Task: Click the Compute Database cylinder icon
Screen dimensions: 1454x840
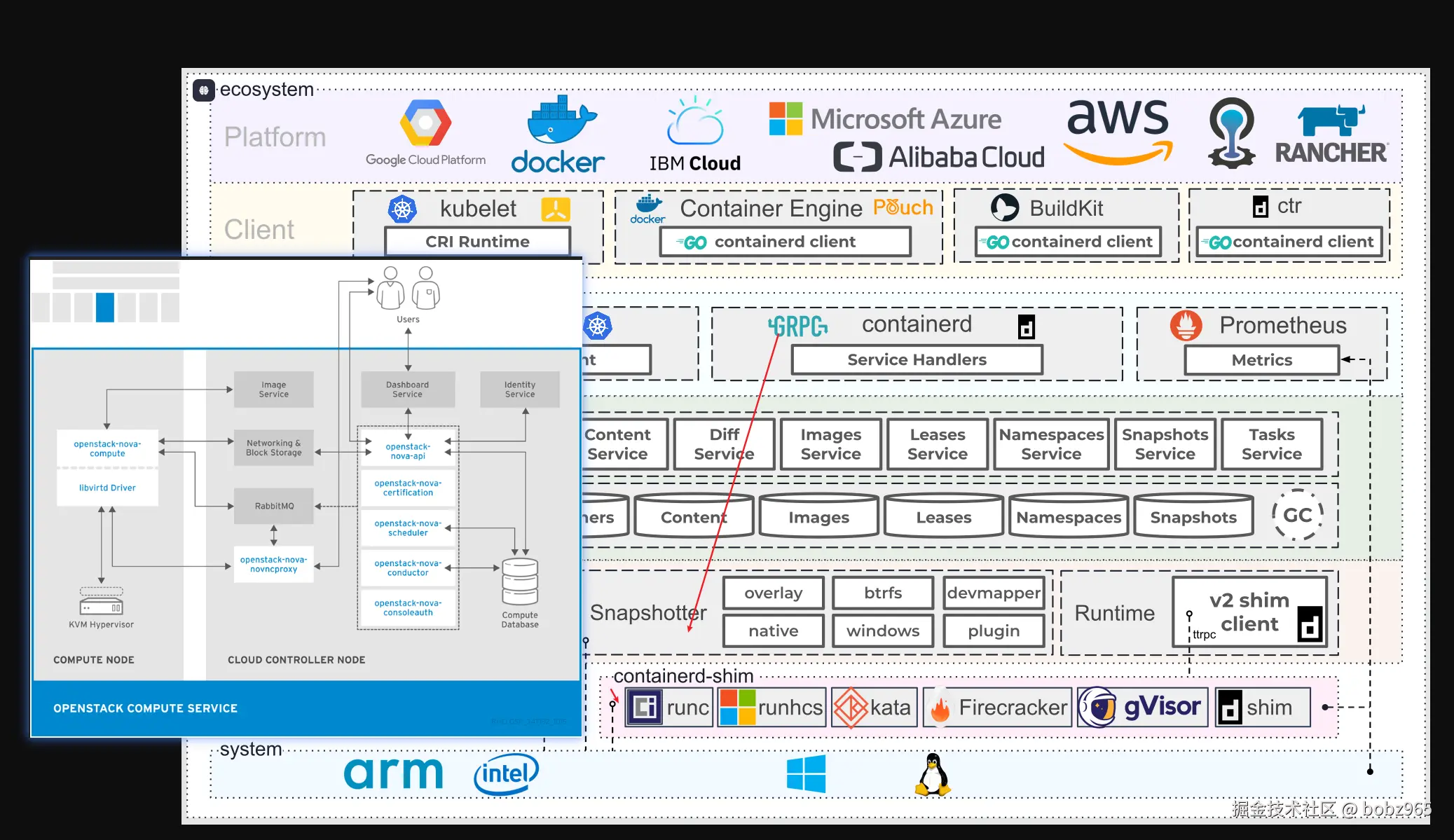Action: pos(520,581)
